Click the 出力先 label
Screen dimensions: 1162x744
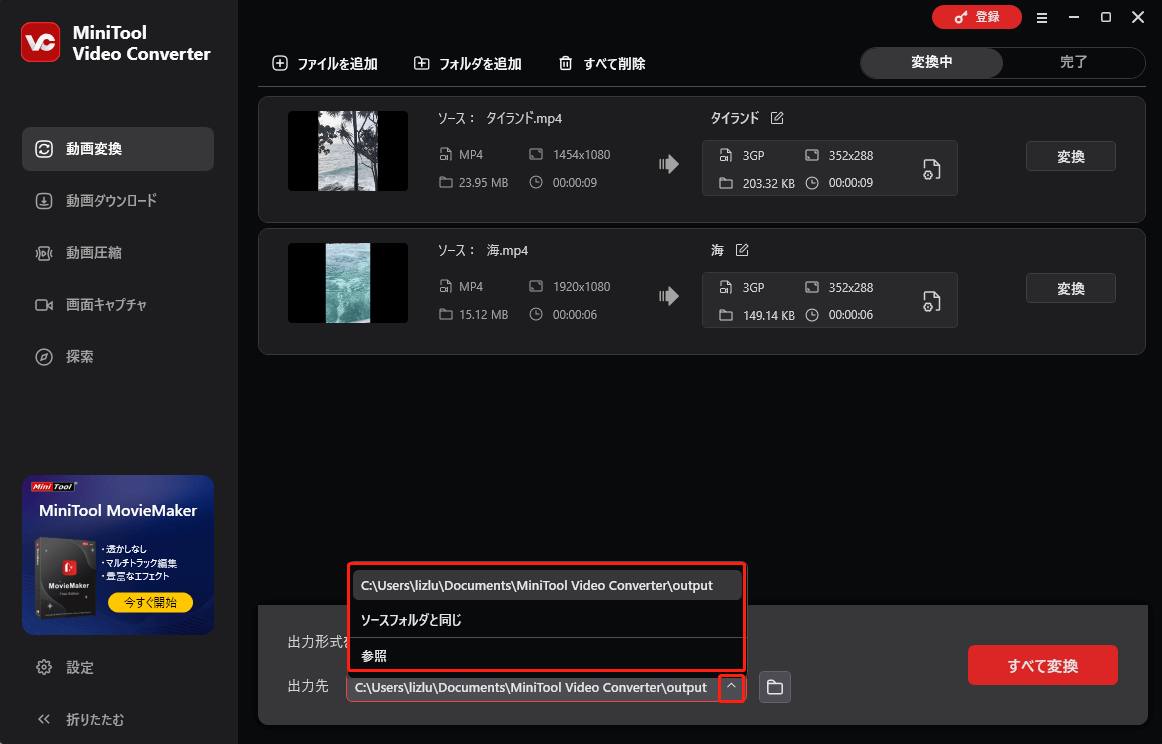[308, 686]
